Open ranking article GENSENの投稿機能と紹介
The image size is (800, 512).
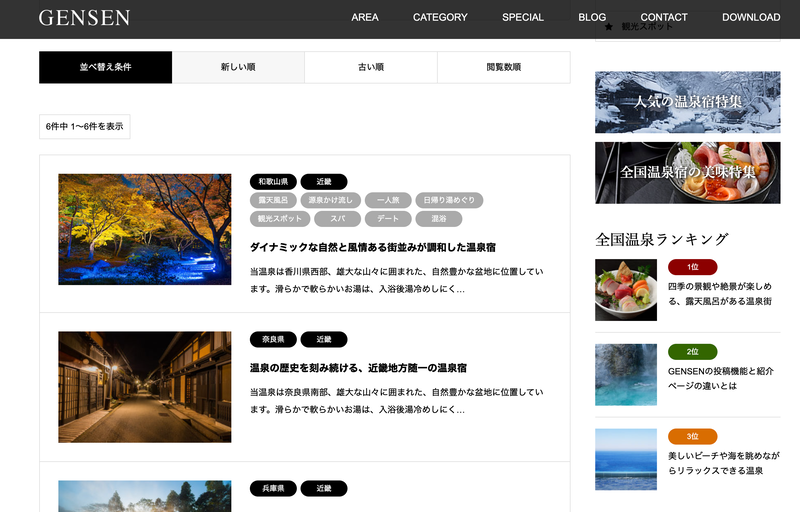721,378
